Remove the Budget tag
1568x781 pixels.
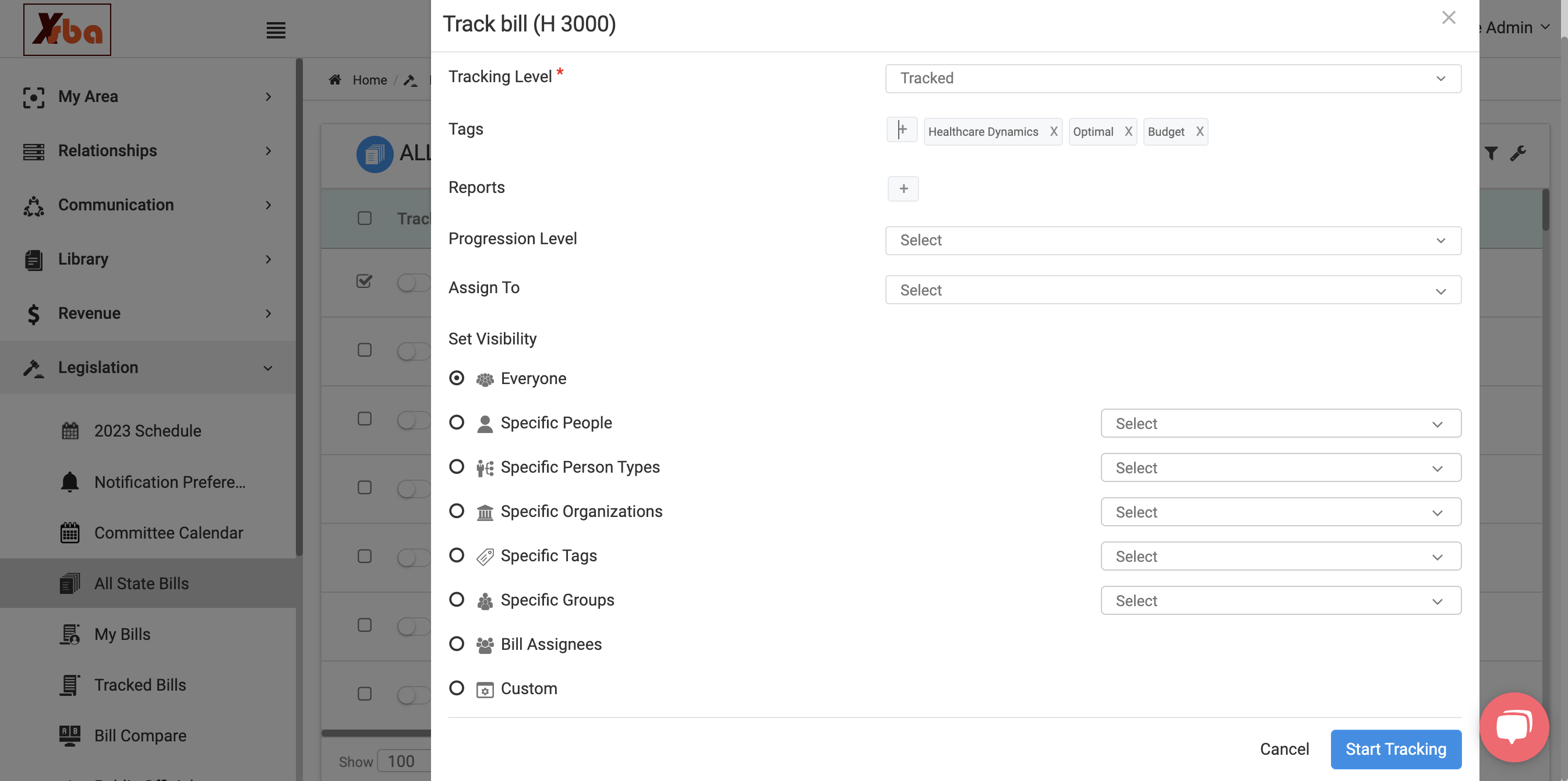tap(1200, 132)
